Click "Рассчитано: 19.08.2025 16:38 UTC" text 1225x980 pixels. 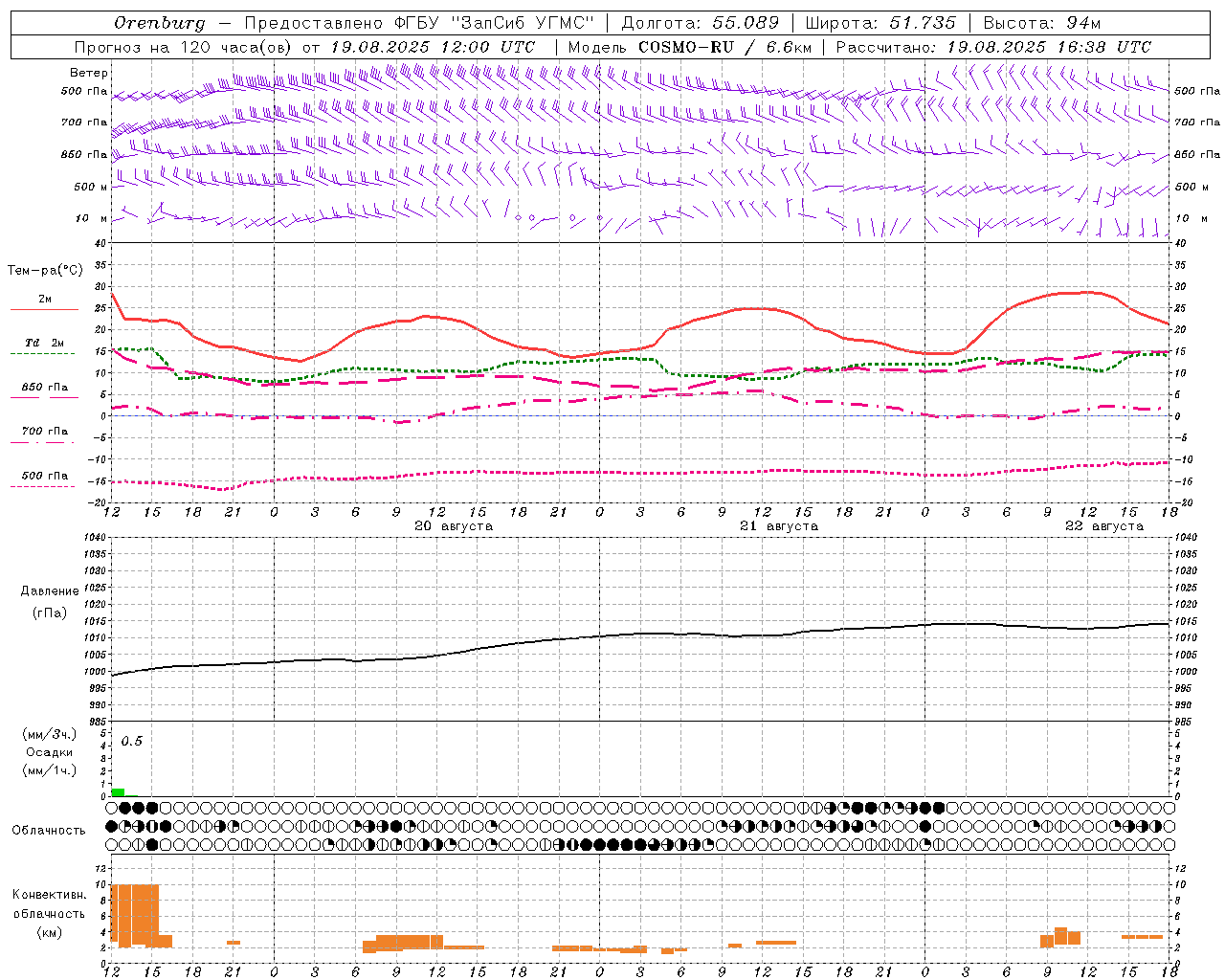[993, 47]
